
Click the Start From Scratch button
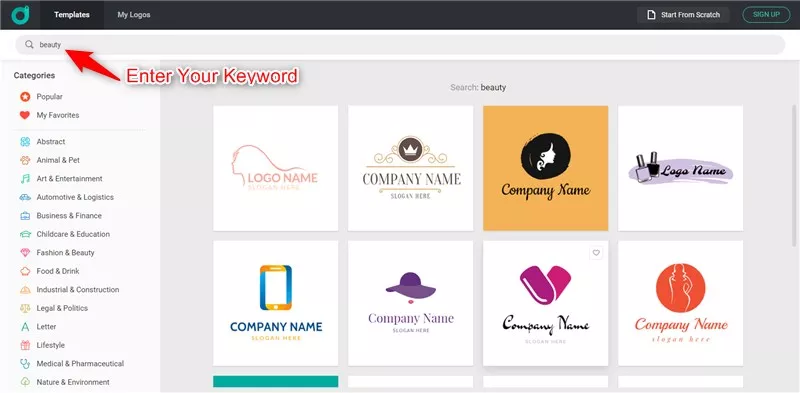pos(683,15)
